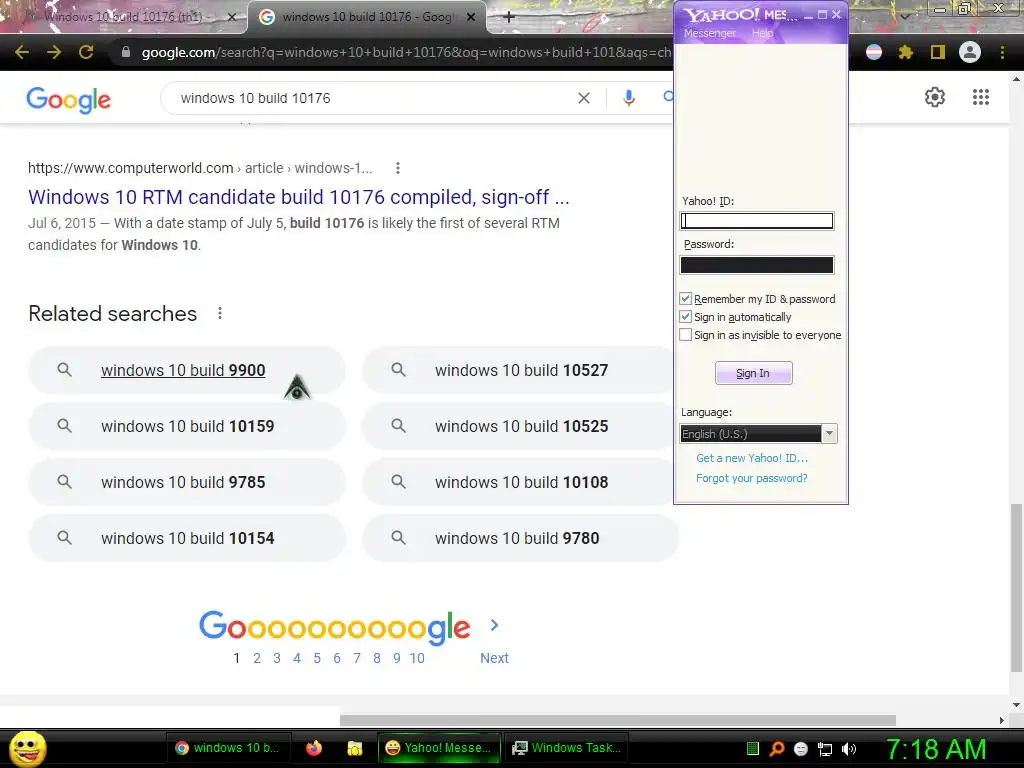The height and width of the screenshot is (768, 1024).
Task: Click Forgot your password link
Action: (752, 478)
